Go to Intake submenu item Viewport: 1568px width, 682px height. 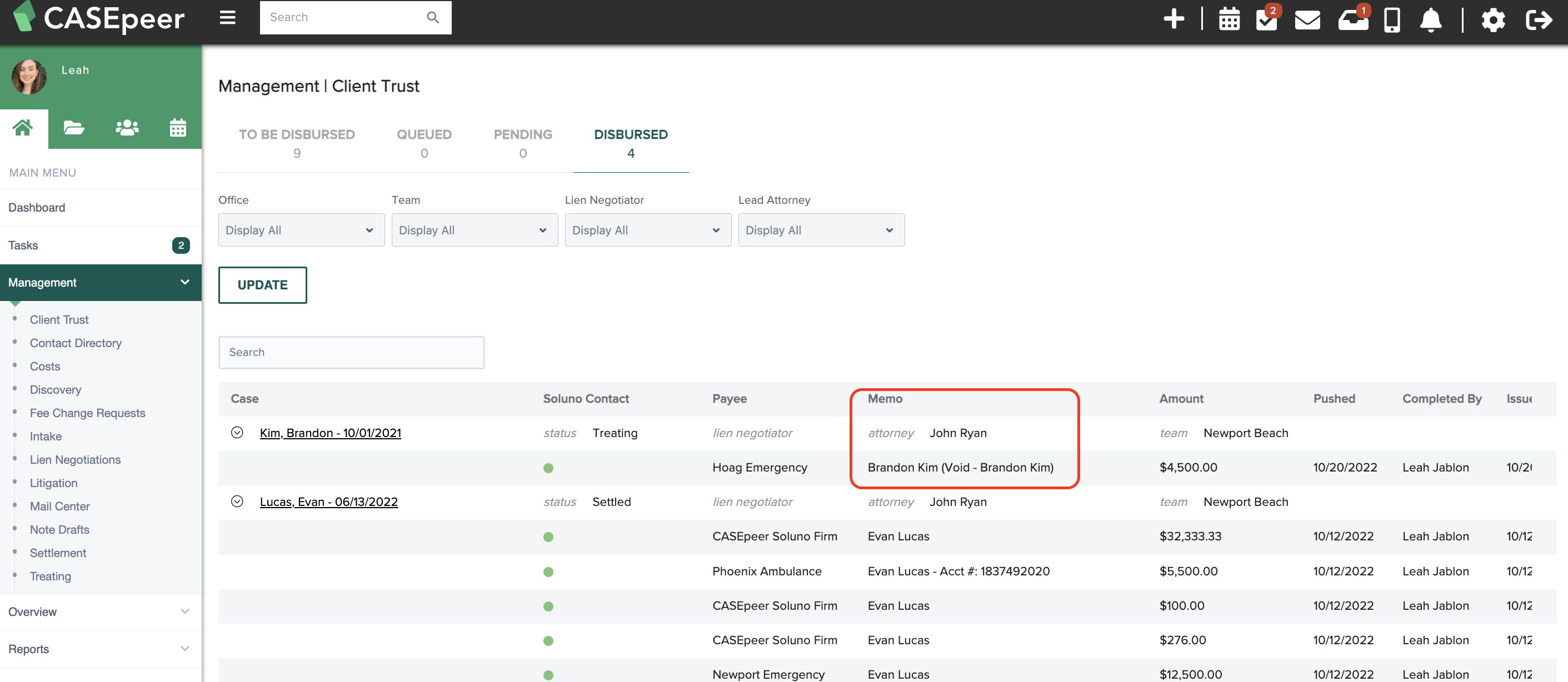(x=46, y=436)
